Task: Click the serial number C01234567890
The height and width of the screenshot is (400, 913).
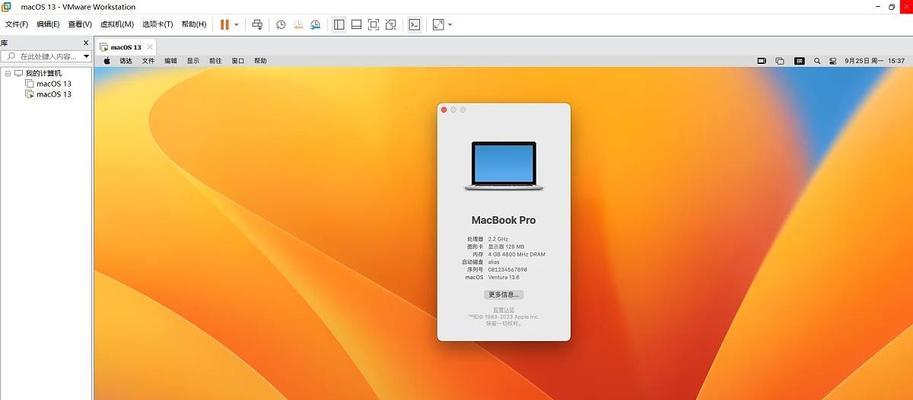Action: 508,270
